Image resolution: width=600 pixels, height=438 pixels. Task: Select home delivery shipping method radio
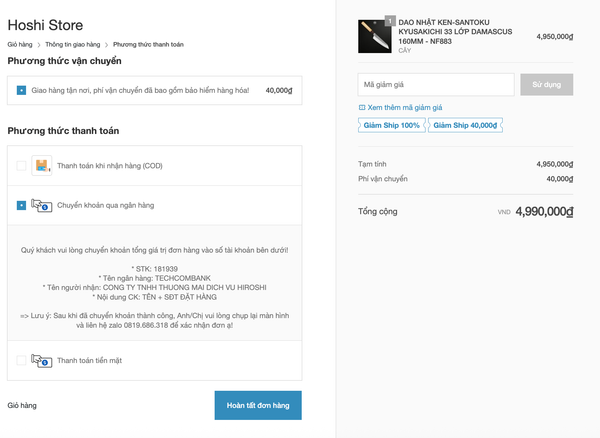click(x=22, y=90)
